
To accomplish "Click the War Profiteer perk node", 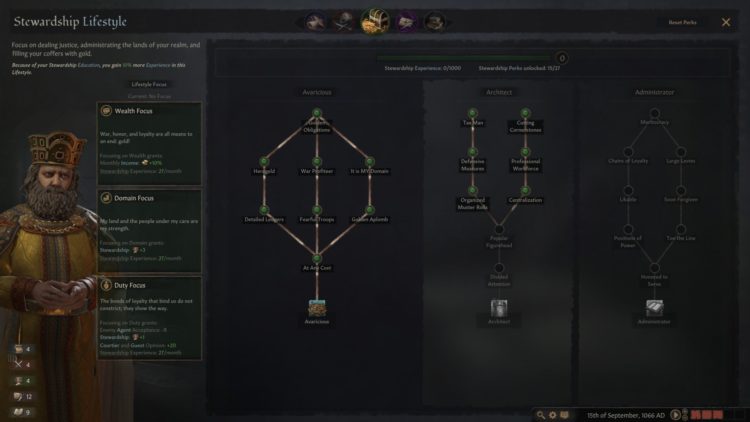I will [x=317, y=162].
